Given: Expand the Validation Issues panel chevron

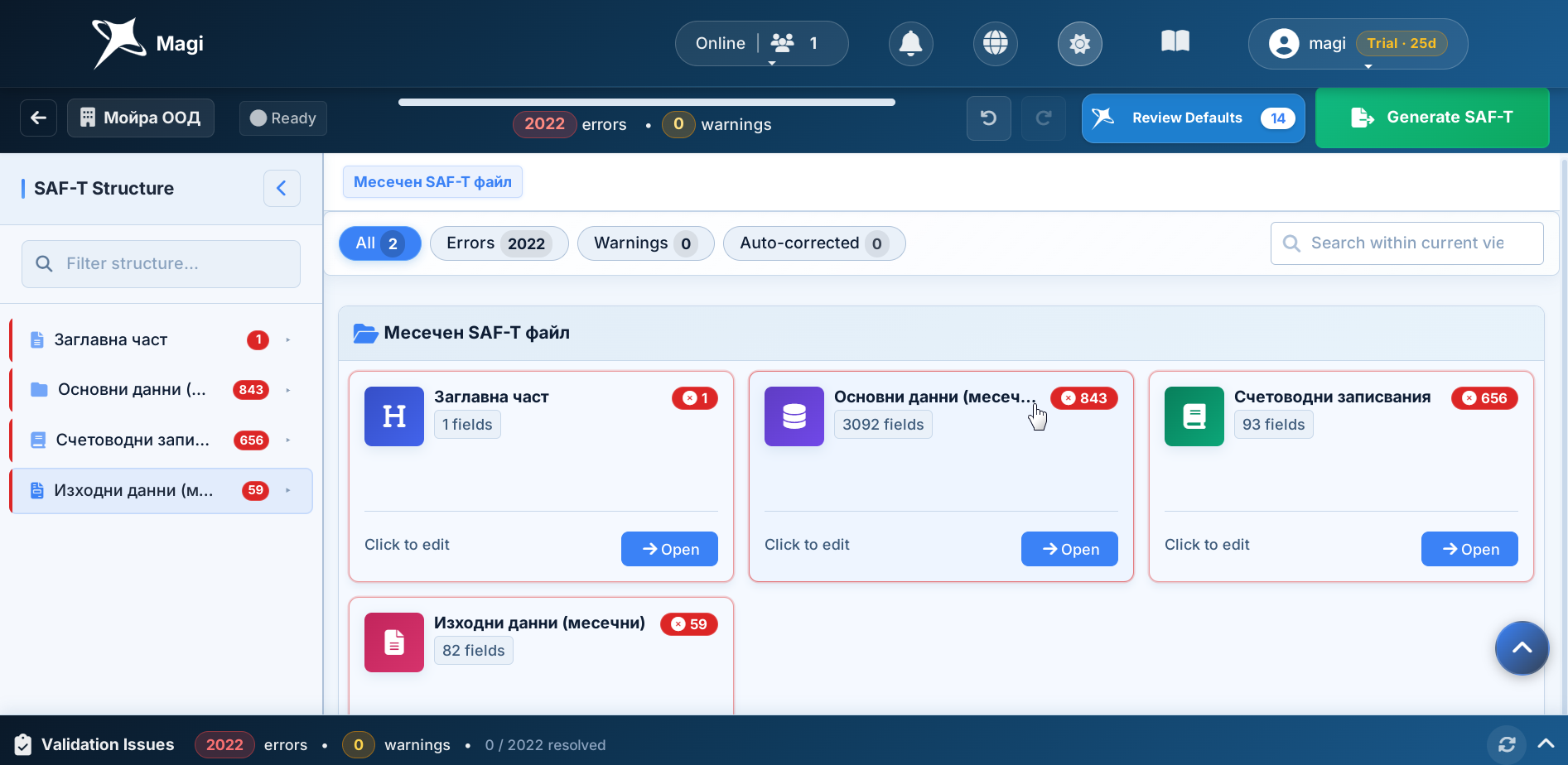Looking at the screenshot, I should [x=1546, y=743].
